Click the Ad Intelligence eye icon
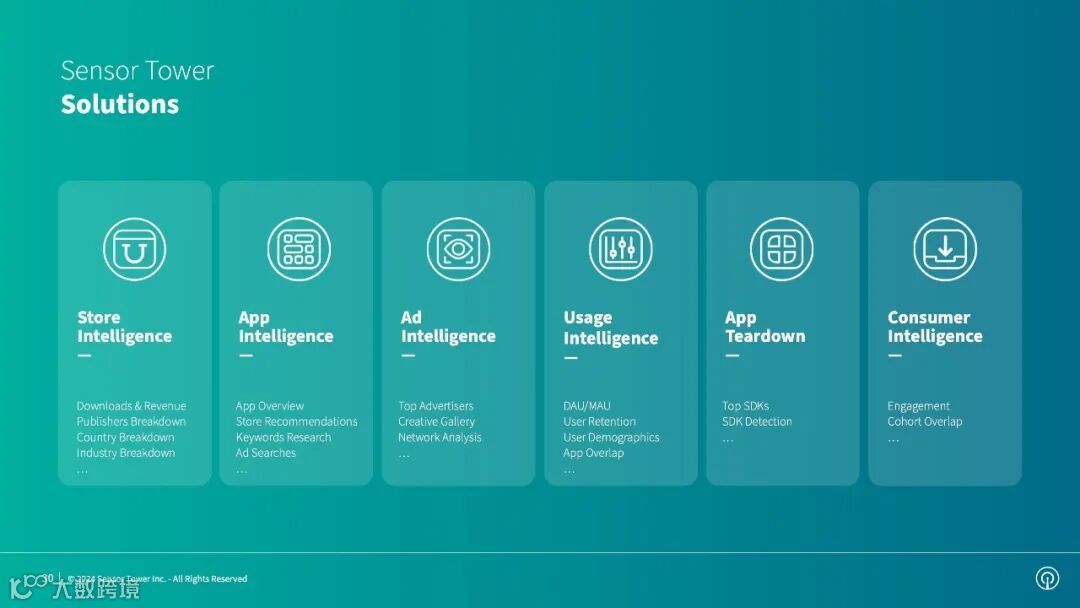1080x608 pixels. pos(458,249)
